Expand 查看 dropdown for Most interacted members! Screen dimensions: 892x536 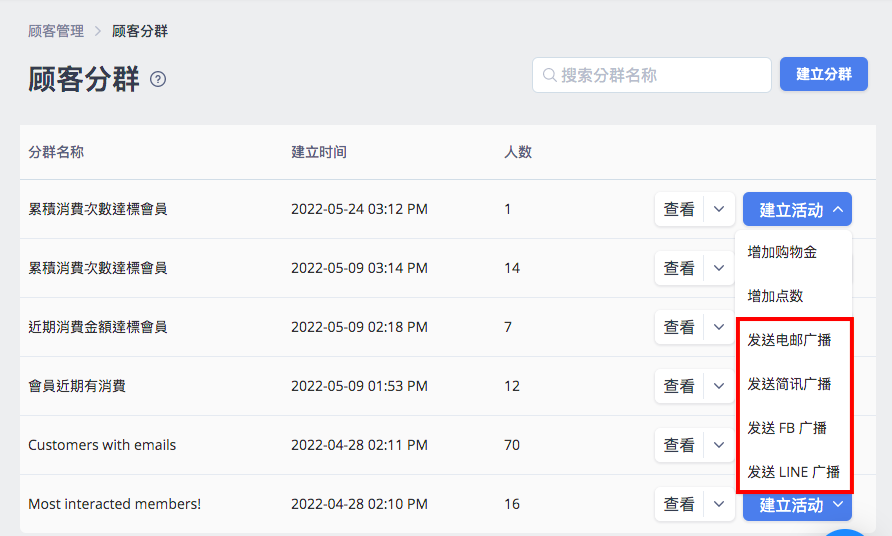(719, 504)
